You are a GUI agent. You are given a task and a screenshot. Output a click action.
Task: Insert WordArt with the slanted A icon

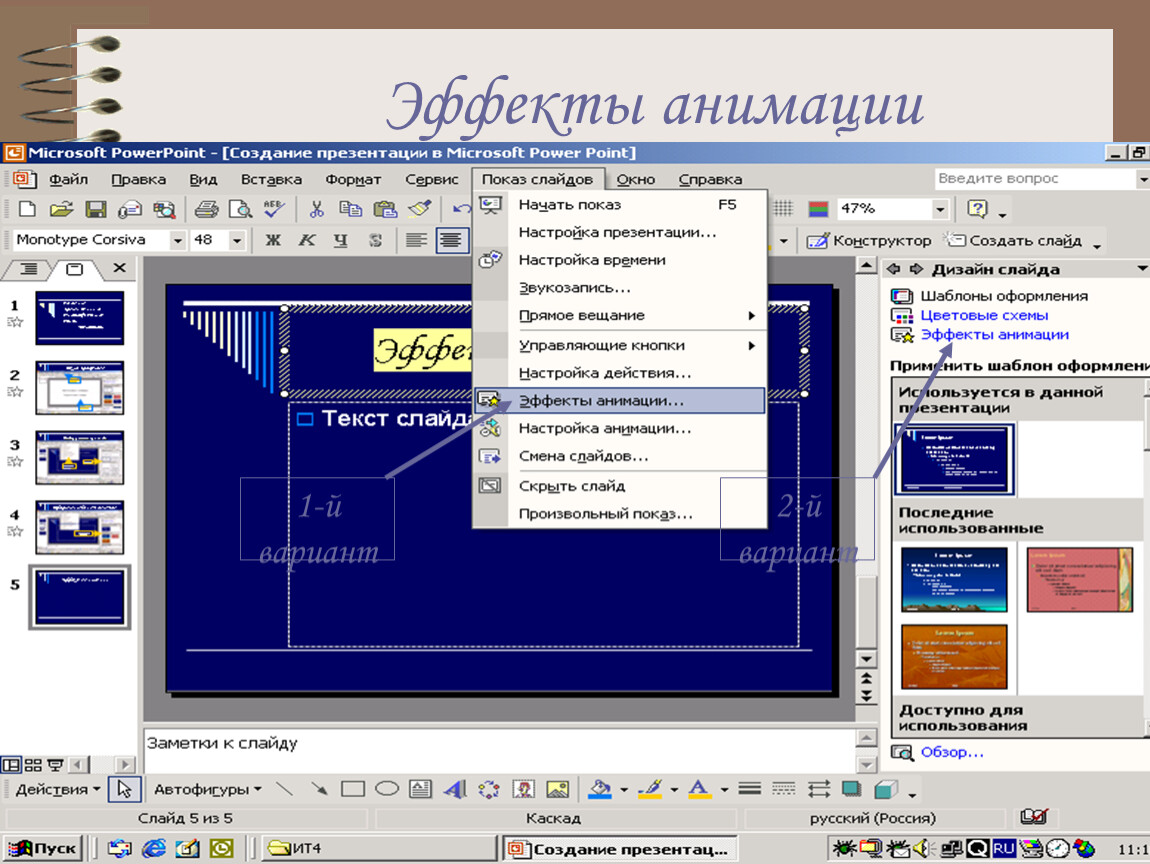pos(455,789)
